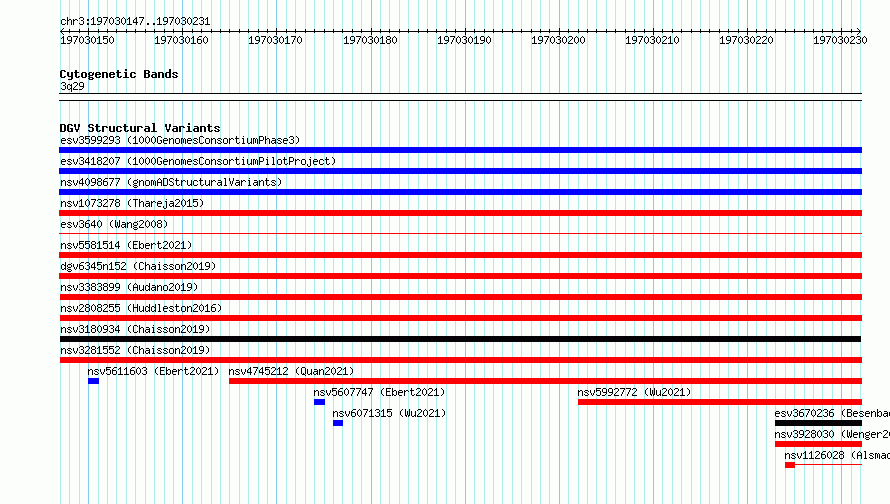This screenshot has height=504, width=890.
Task: Select the red bar under nsv2808255
Action: (460, 318)
